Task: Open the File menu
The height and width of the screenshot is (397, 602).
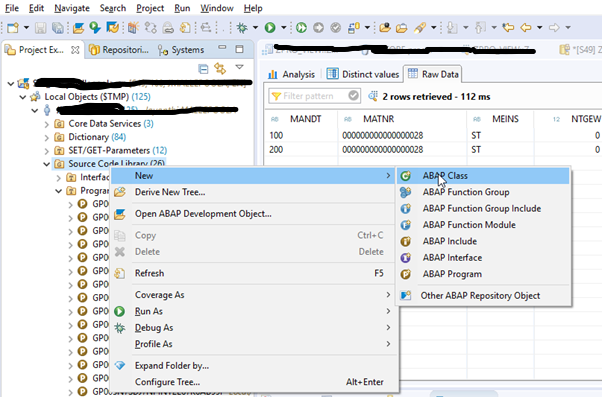Action: [x=12, y=8]
